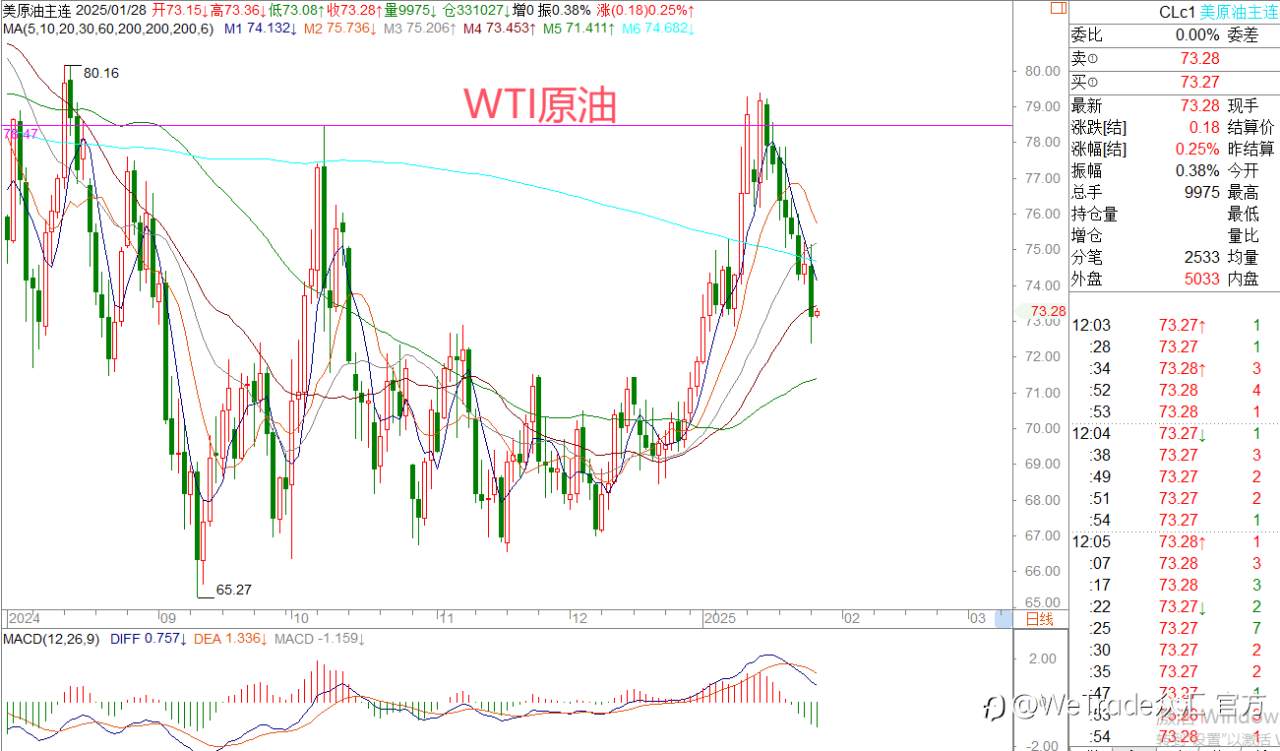Click the orange panel layout icon

tap(1057, 8)
